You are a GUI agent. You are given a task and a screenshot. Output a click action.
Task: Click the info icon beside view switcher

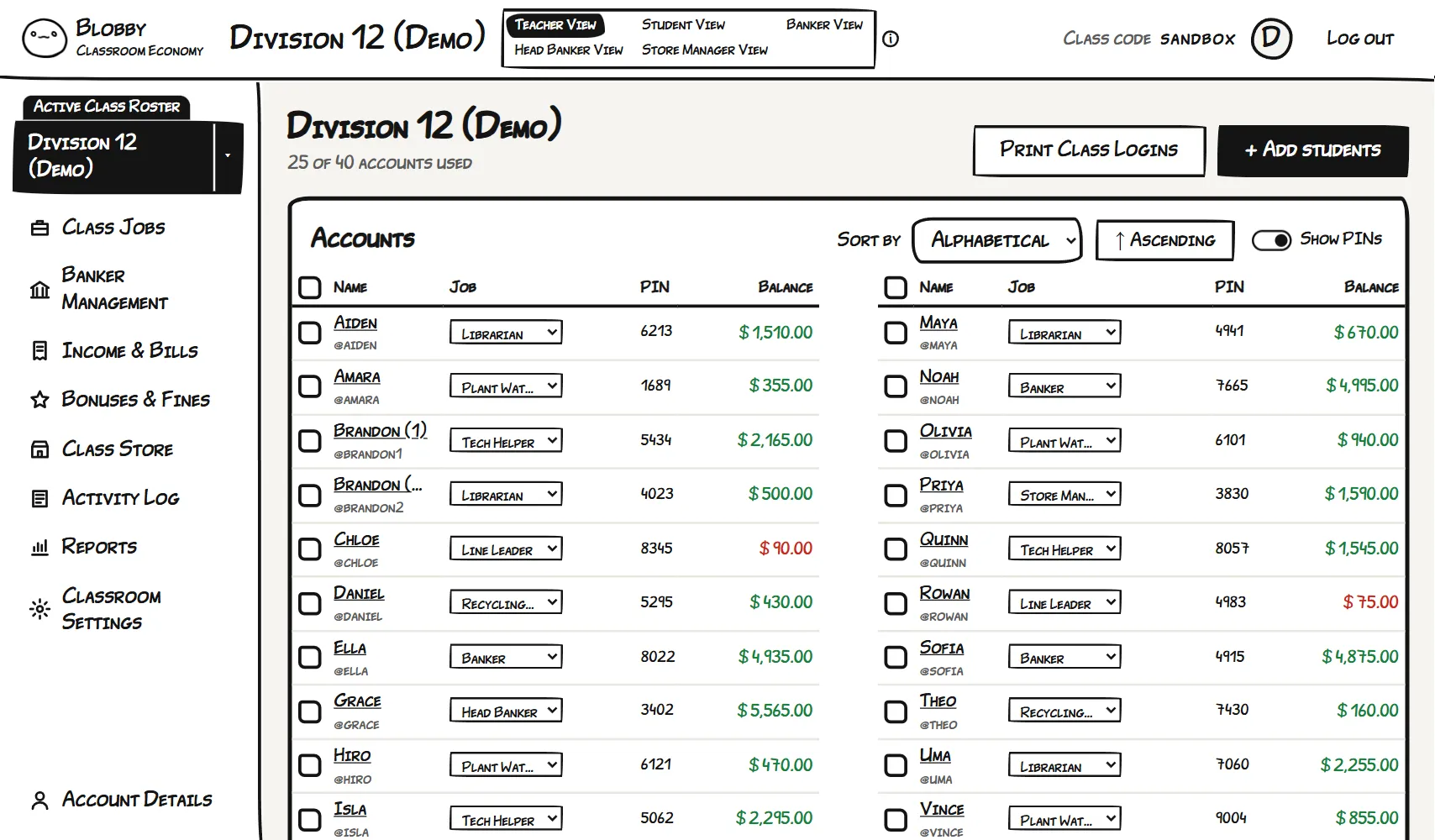(x=891, y=39)
